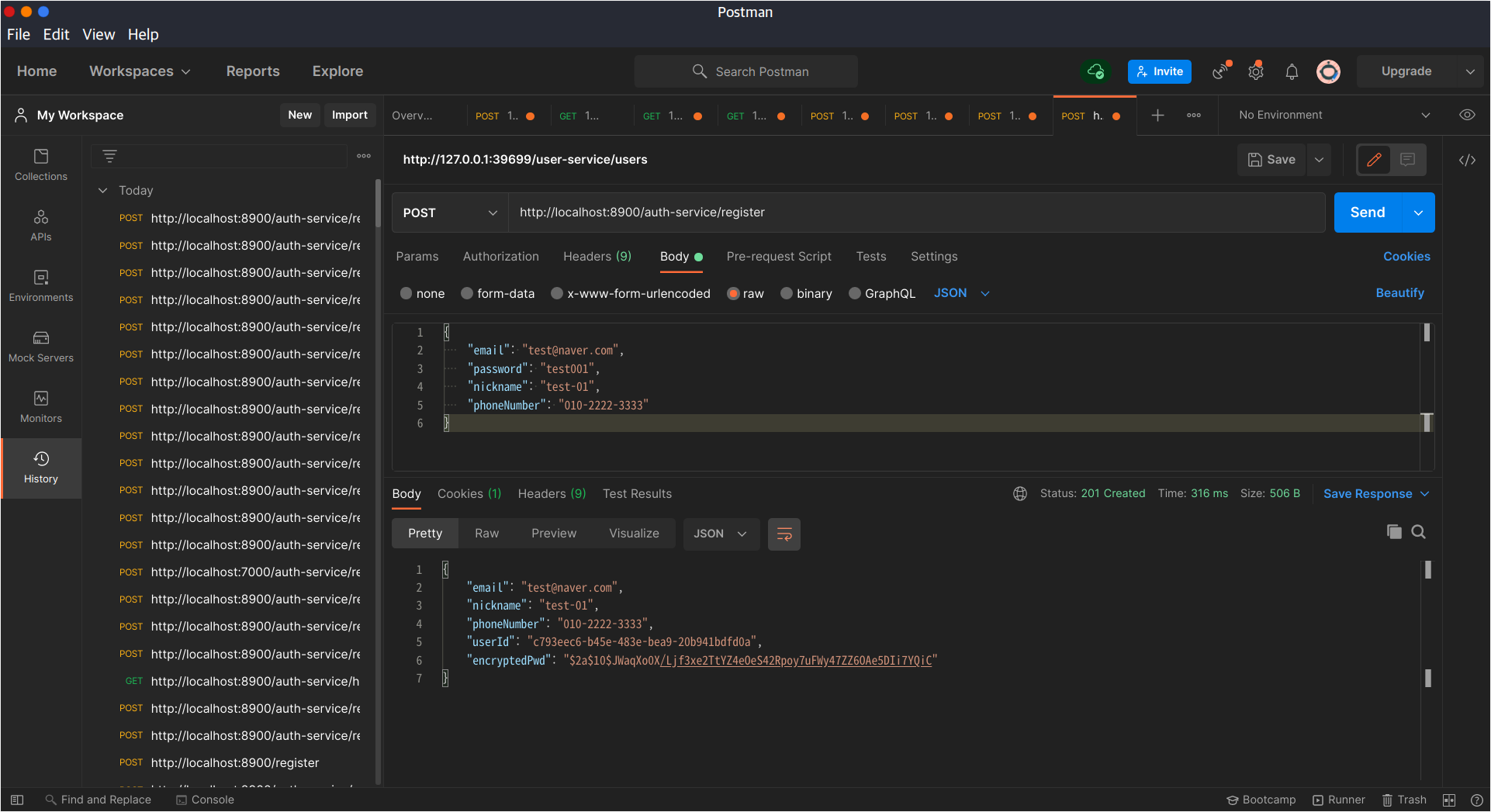Viewport: 1491px width, 812px height.
Task: Open the Upgrade dropdown arrow
Action: [1470, 71]
